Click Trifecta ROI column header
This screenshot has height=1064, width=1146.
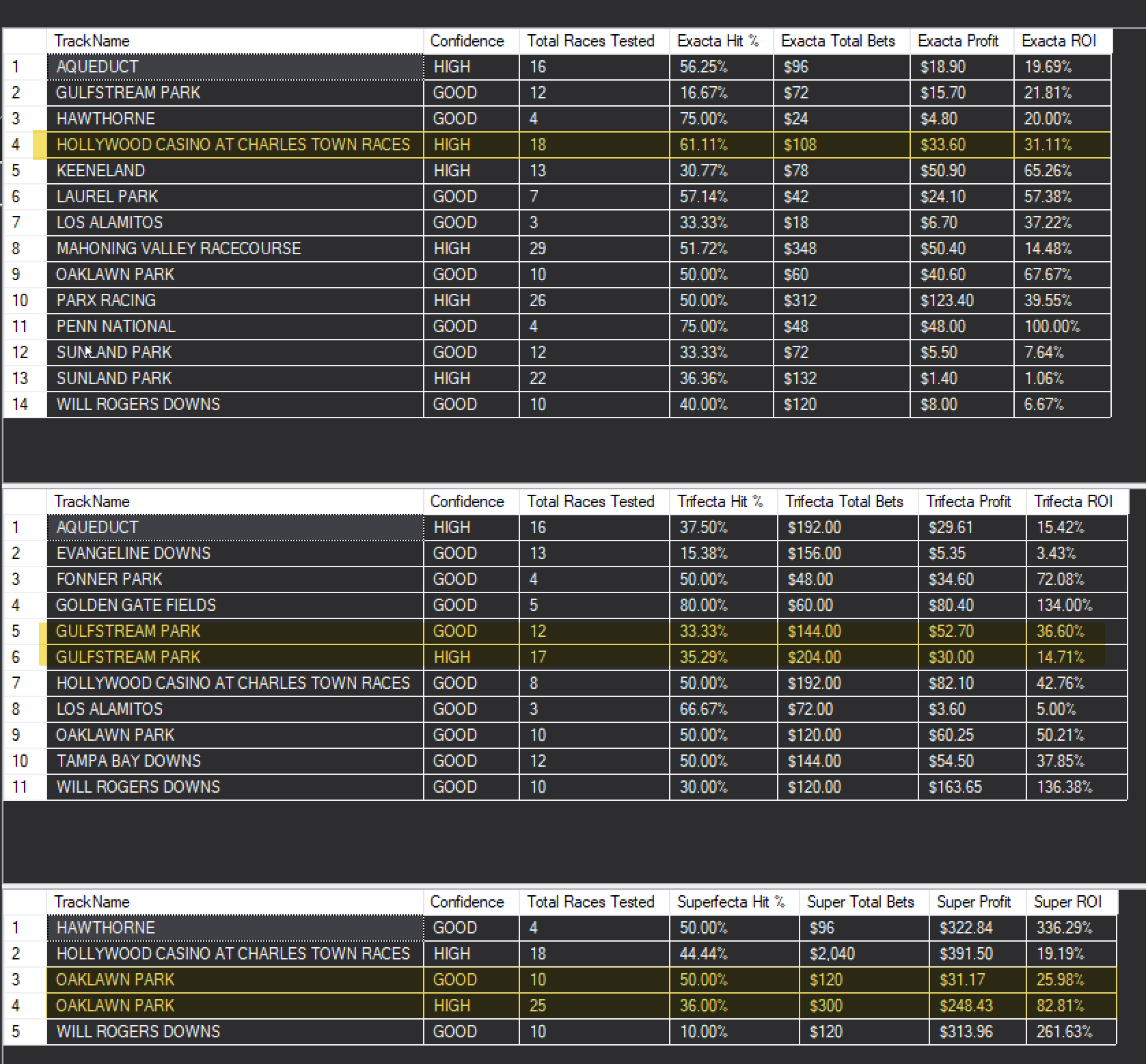pyautogui.click(x=1077, y=502)
